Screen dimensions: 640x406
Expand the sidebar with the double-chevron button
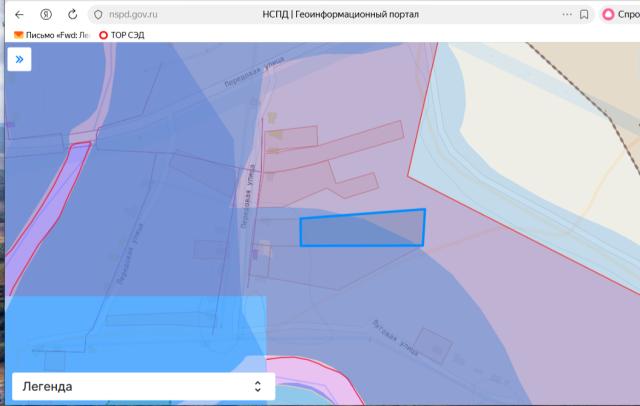coord(19,60)
